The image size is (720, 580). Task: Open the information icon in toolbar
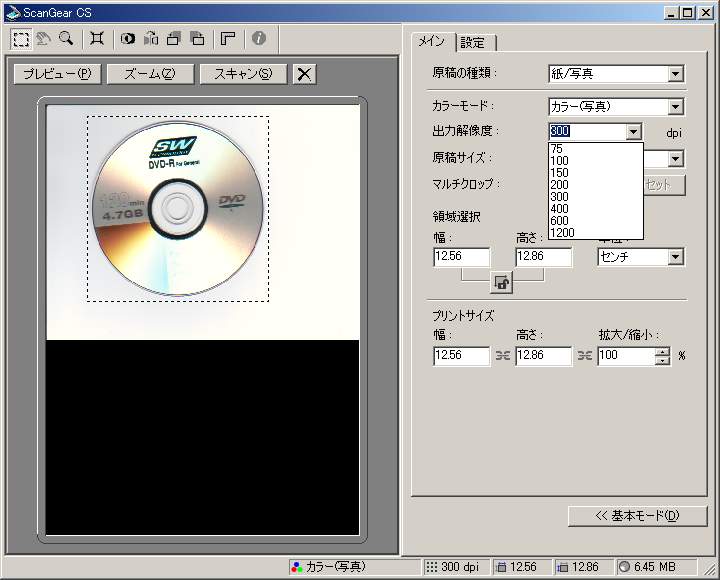tap(259, 39)
